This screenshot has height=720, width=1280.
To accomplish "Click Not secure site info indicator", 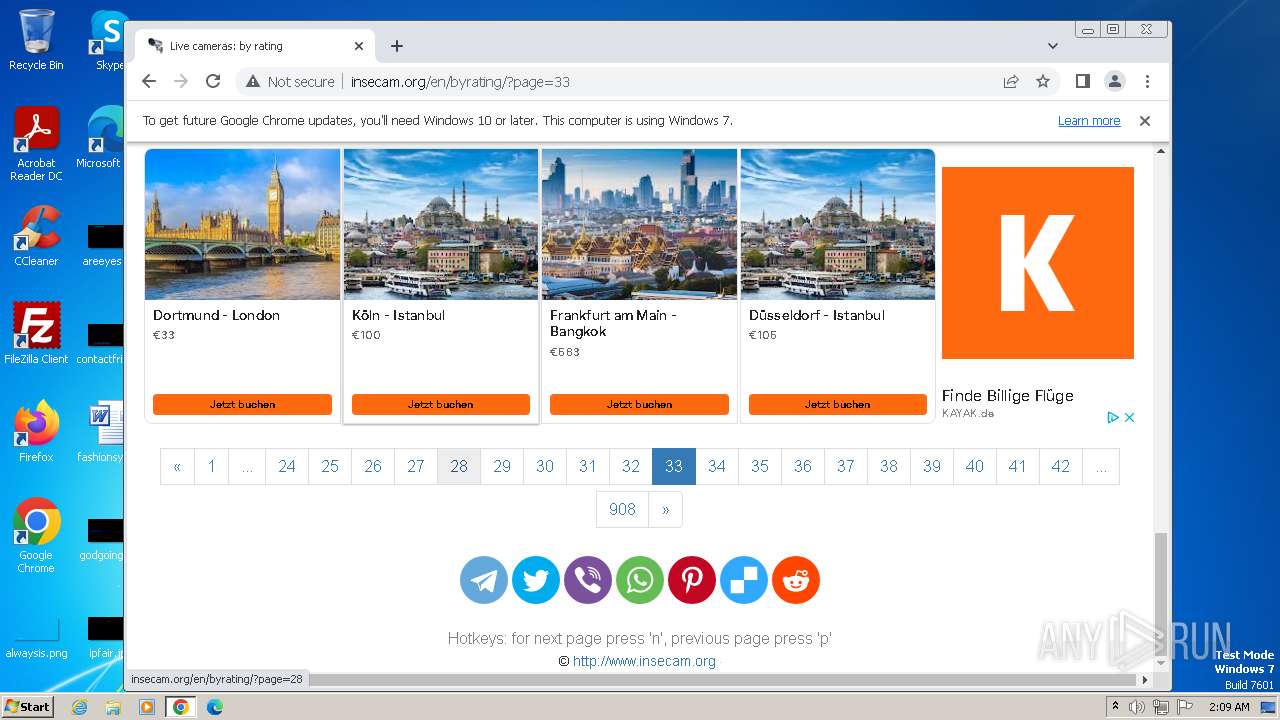I will [x=290, y=82].
